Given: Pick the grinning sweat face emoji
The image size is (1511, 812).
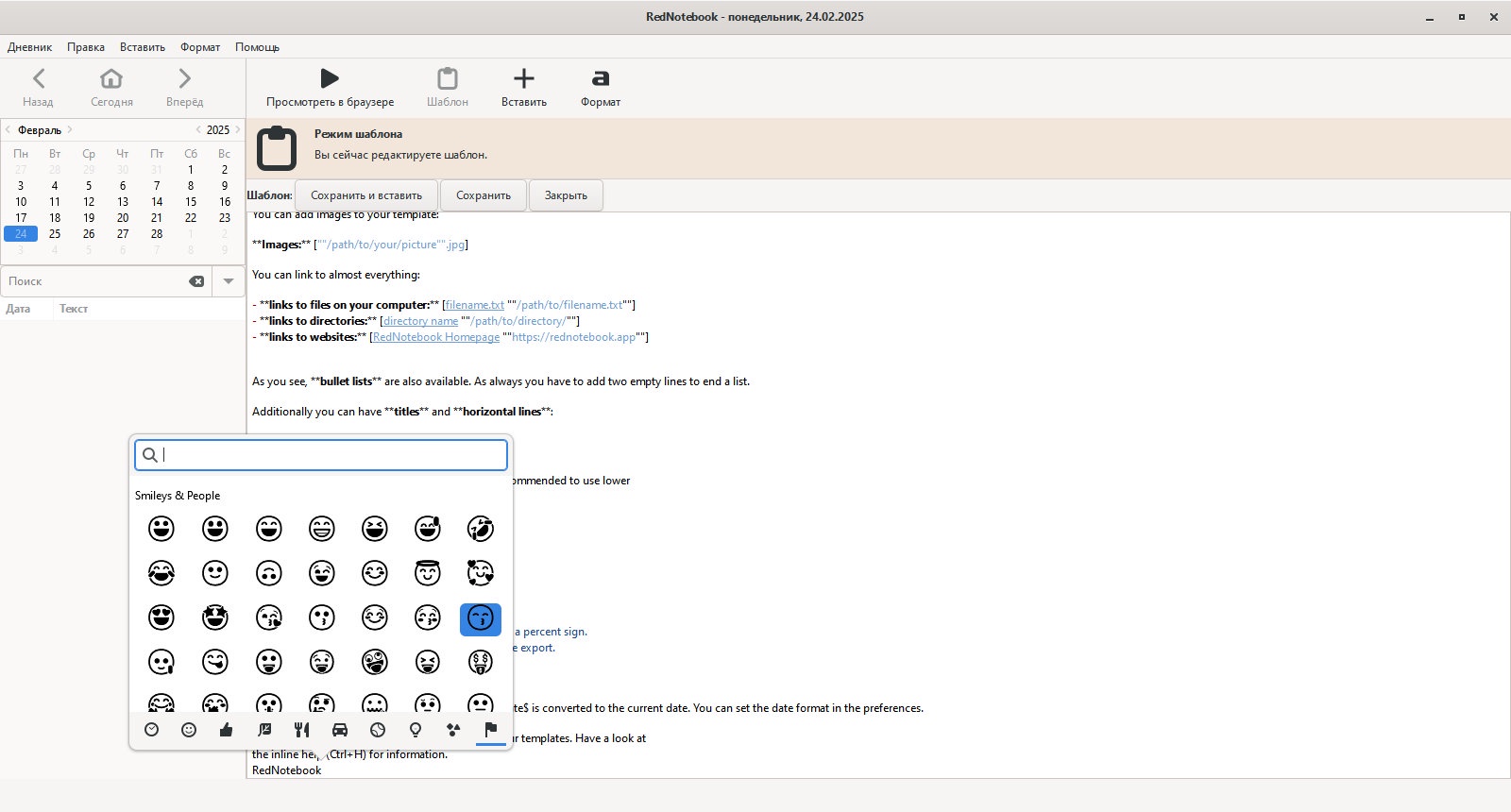Looking at the screenshot, I should pyautogui.click(x=428, y=529).
